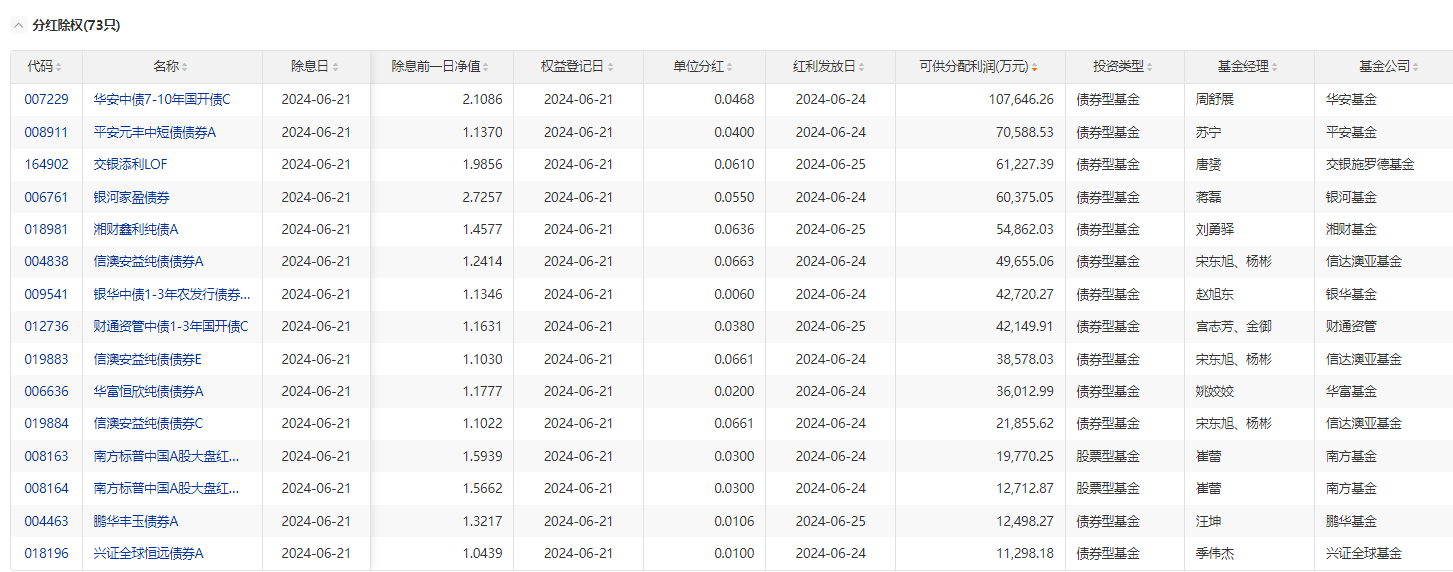This screenshot has height=572, width=1453.
Task: Sort by 基金公司 sort icon
Action: 1417,67
